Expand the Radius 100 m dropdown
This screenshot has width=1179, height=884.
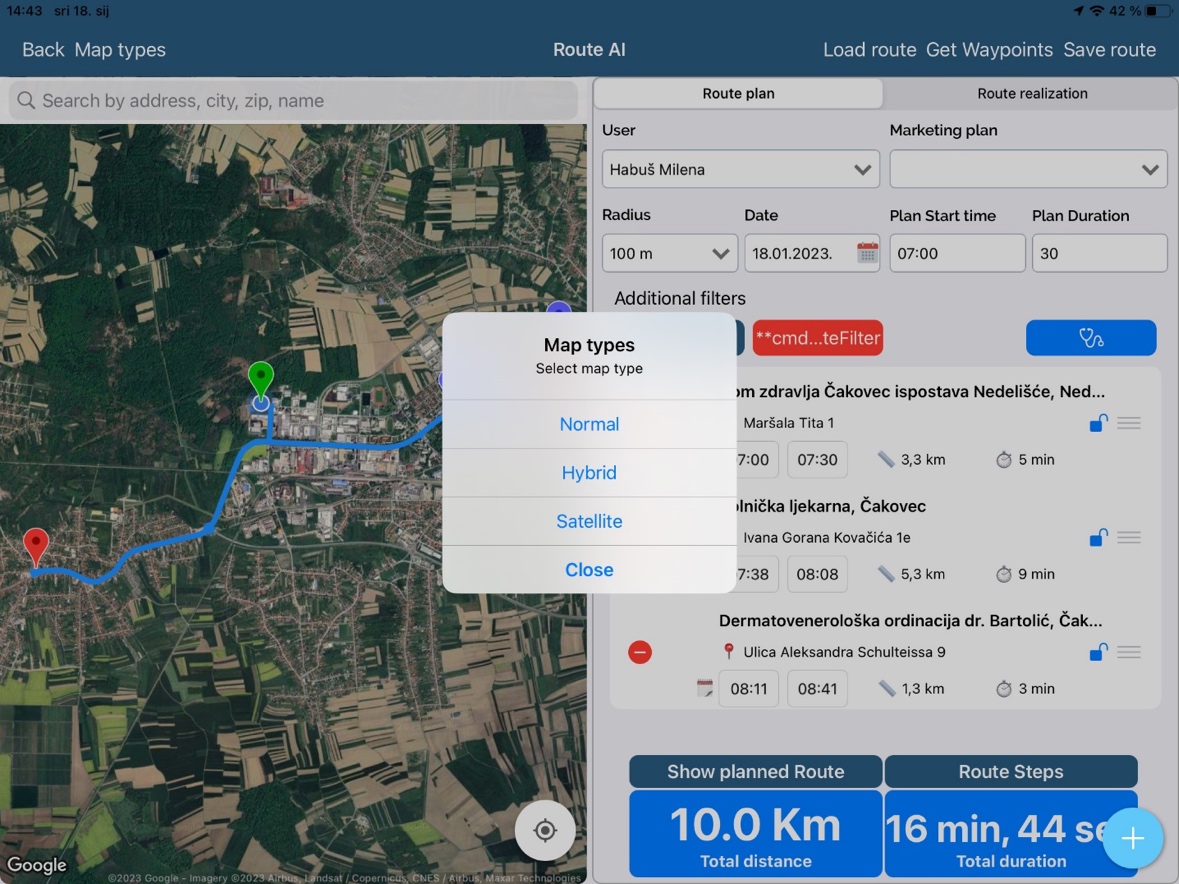pos(669,254)
